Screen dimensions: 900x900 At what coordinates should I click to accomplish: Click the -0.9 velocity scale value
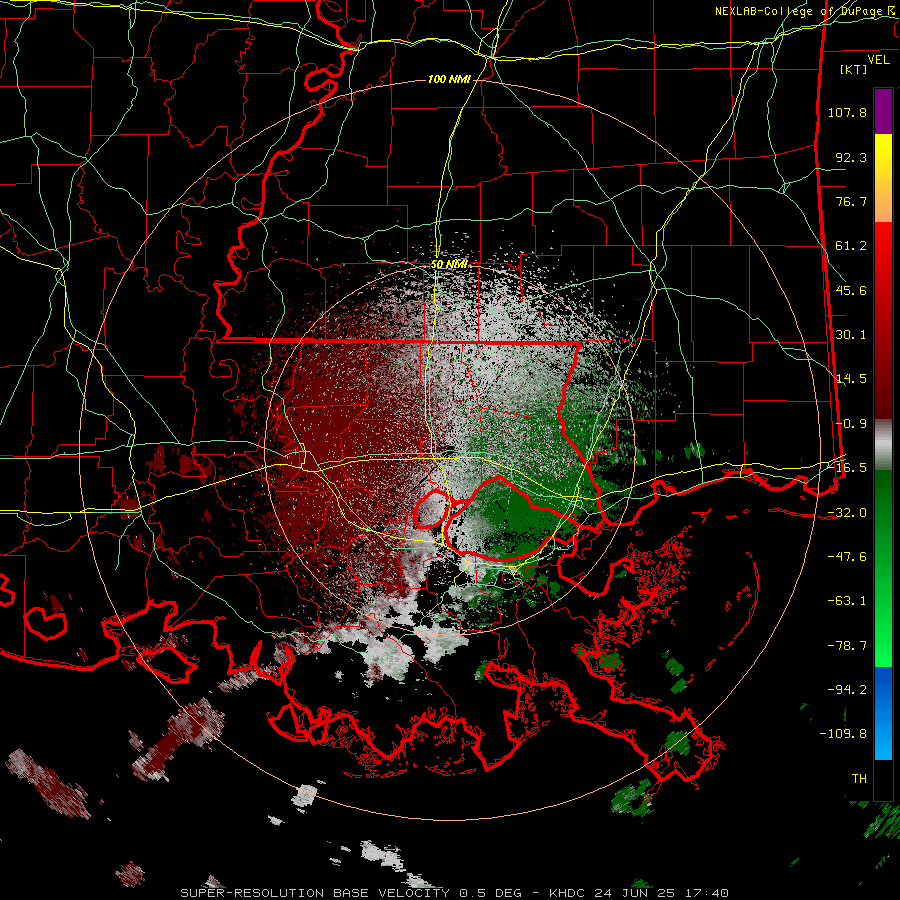[851, 424]
